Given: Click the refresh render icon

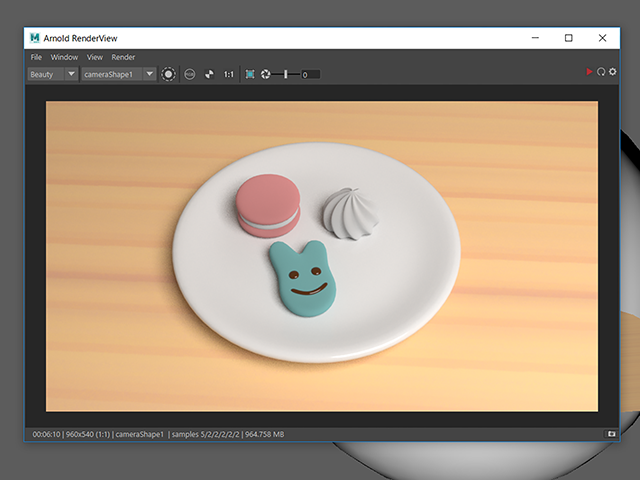Looking at the screenshot, I should click(601, 72).
